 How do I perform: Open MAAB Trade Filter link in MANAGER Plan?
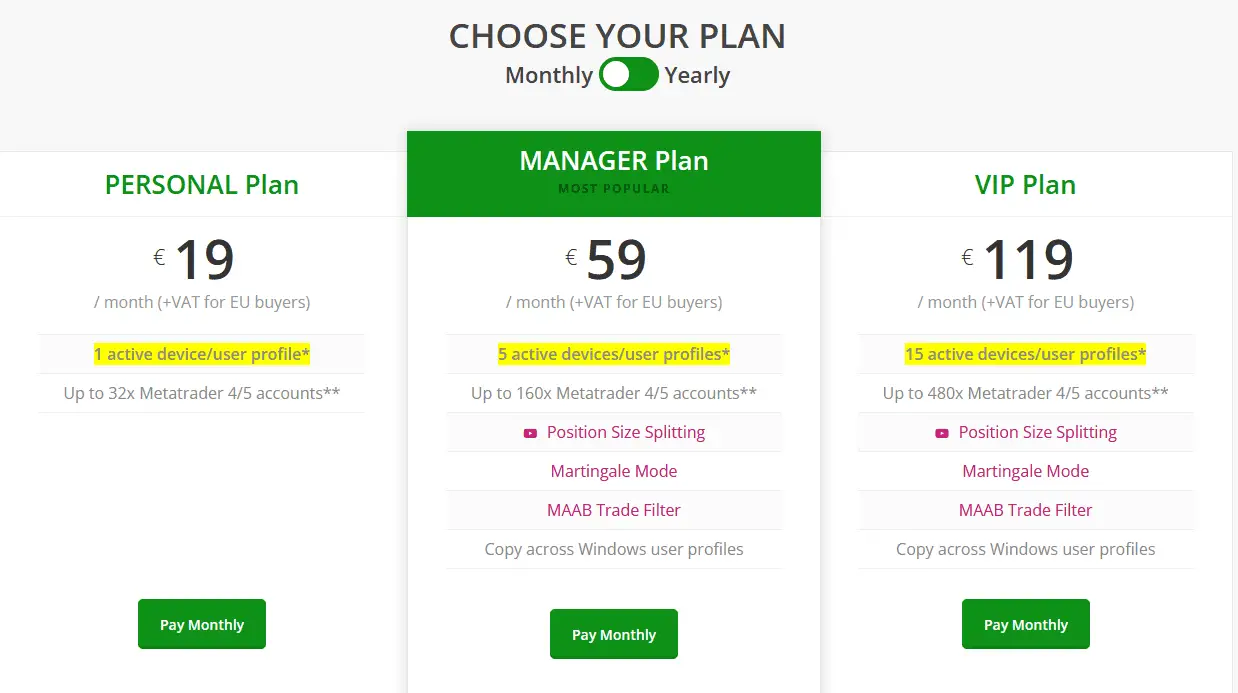[x=614, y=510]
